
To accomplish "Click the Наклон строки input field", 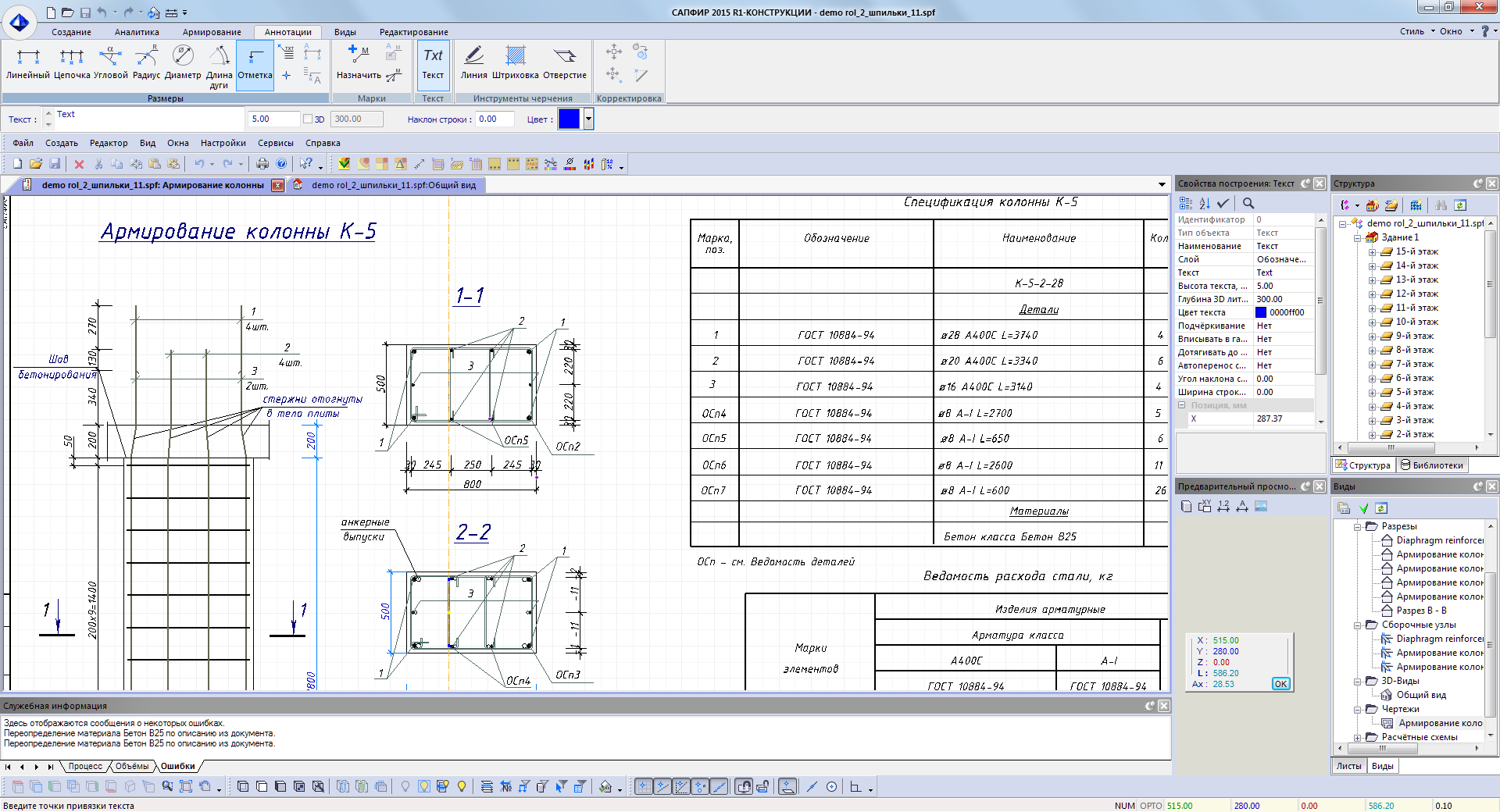I will tap(495, 119).
